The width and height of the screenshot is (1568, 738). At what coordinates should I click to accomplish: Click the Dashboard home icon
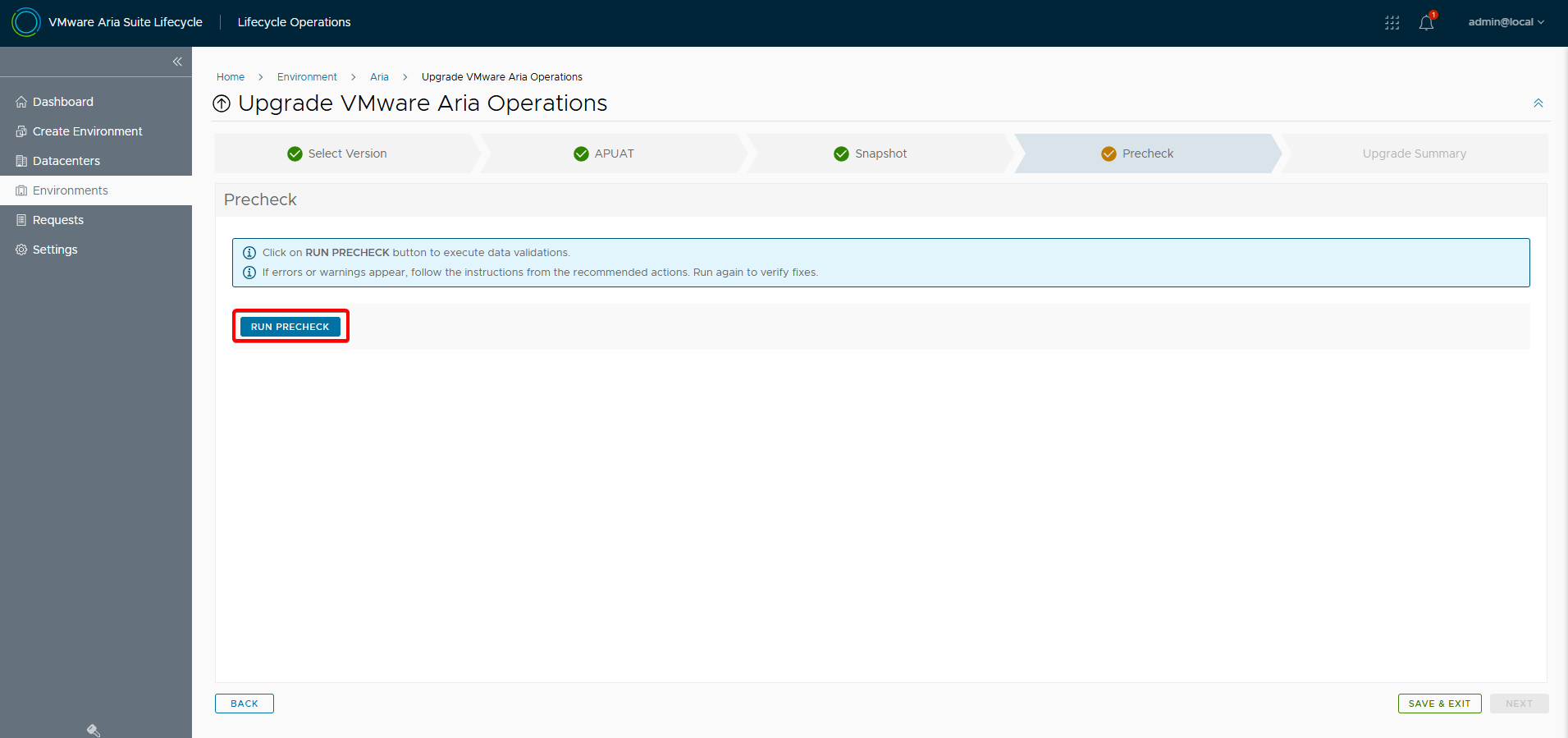21,102
